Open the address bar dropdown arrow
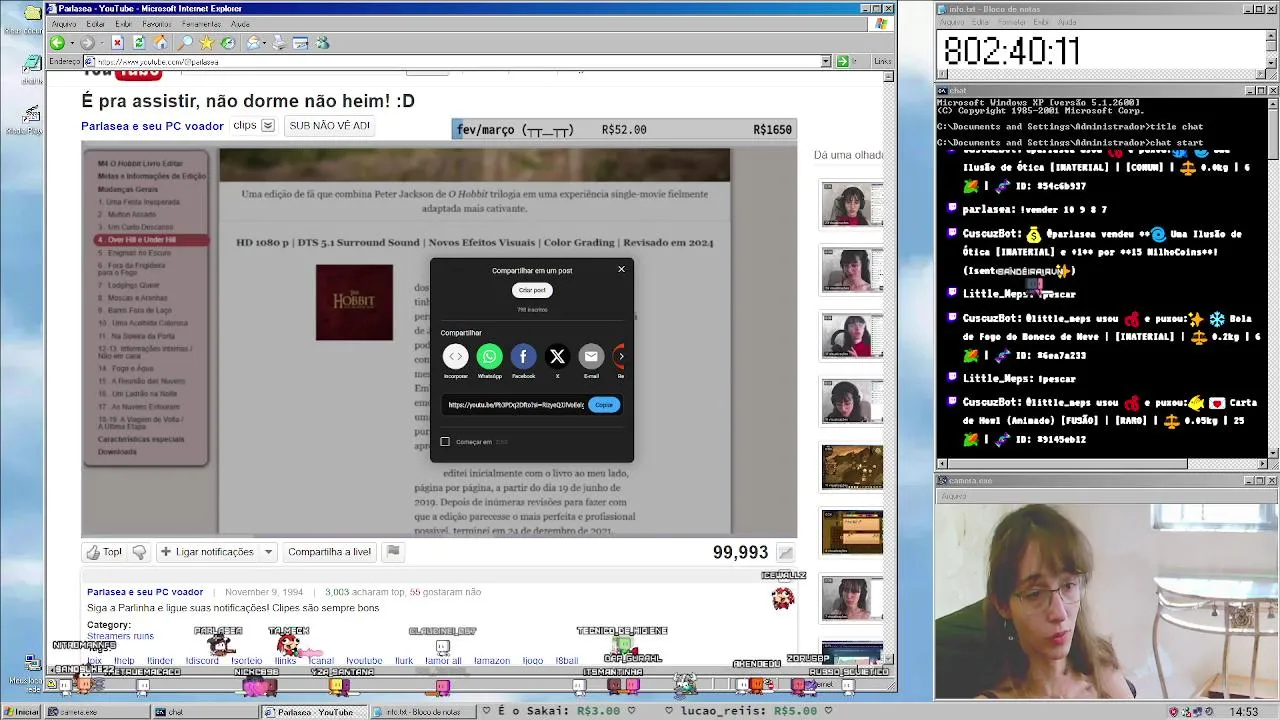Image resolution: width=1280 pixels, height=720 pixels. point(826,61)
